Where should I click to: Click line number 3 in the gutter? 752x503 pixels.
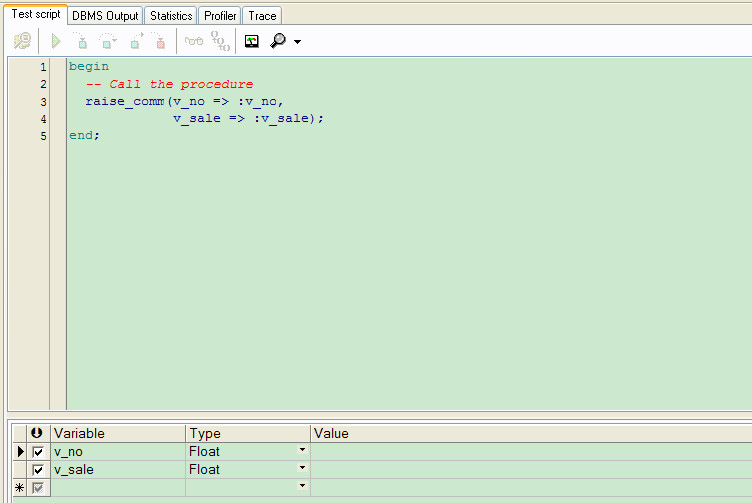tap(43, 102)
